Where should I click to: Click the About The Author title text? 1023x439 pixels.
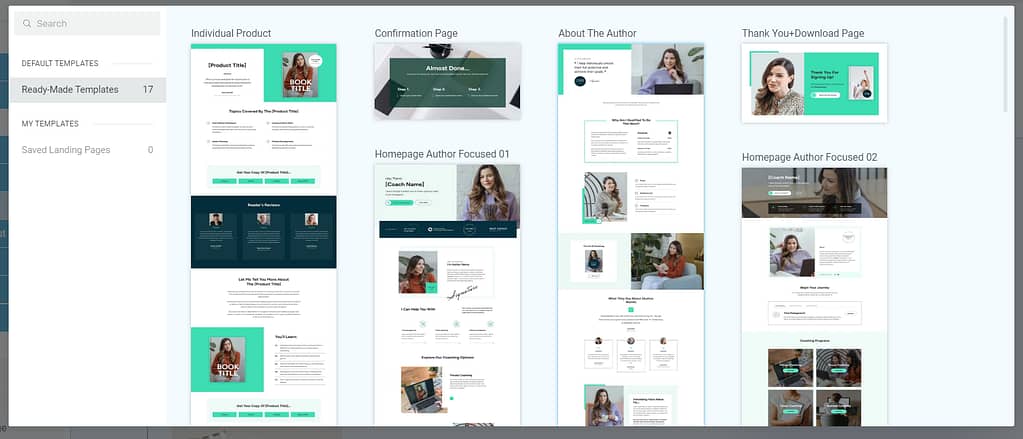597,33
